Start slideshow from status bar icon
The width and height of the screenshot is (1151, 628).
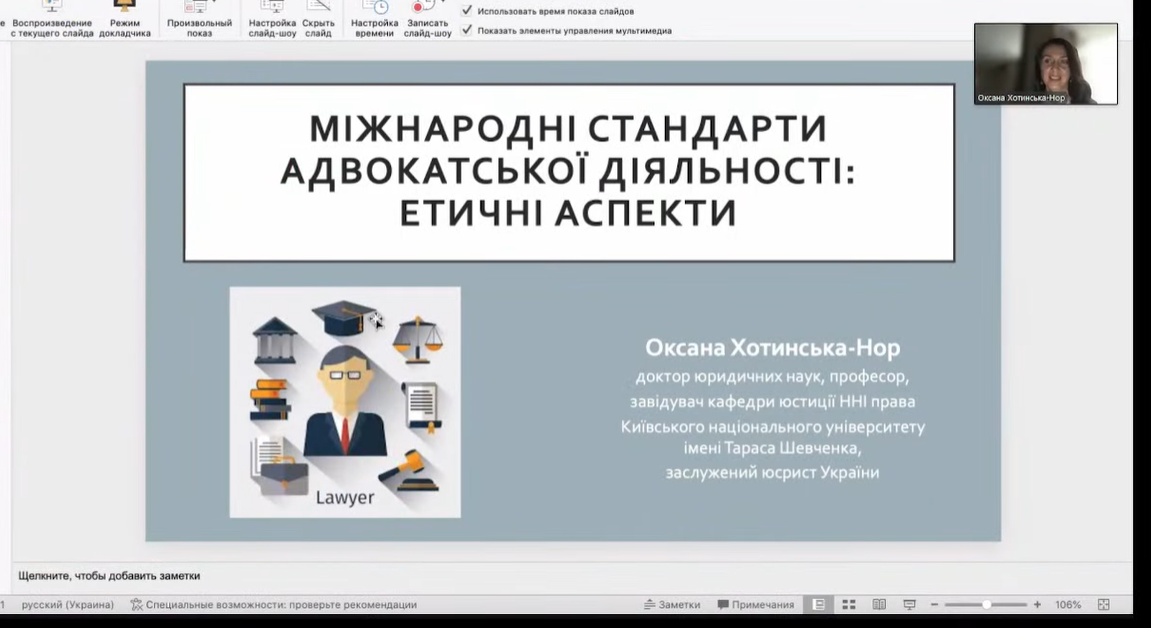point(909,605)
